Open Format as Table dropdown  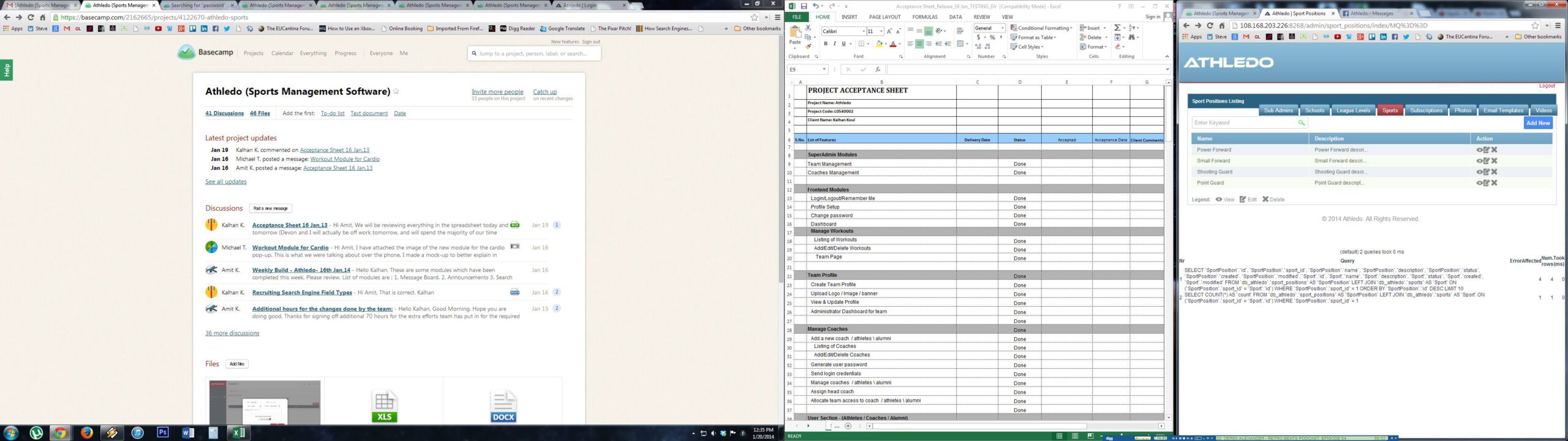tap(1033, 37)
